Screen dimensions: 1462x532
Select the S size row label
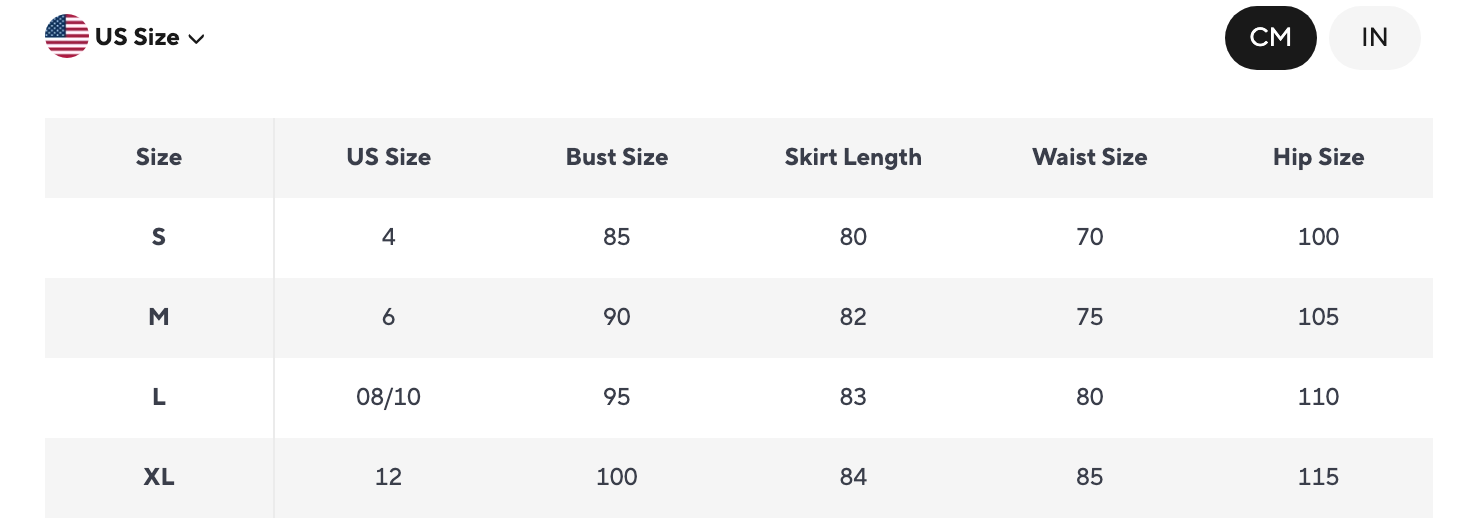(159, 237)
